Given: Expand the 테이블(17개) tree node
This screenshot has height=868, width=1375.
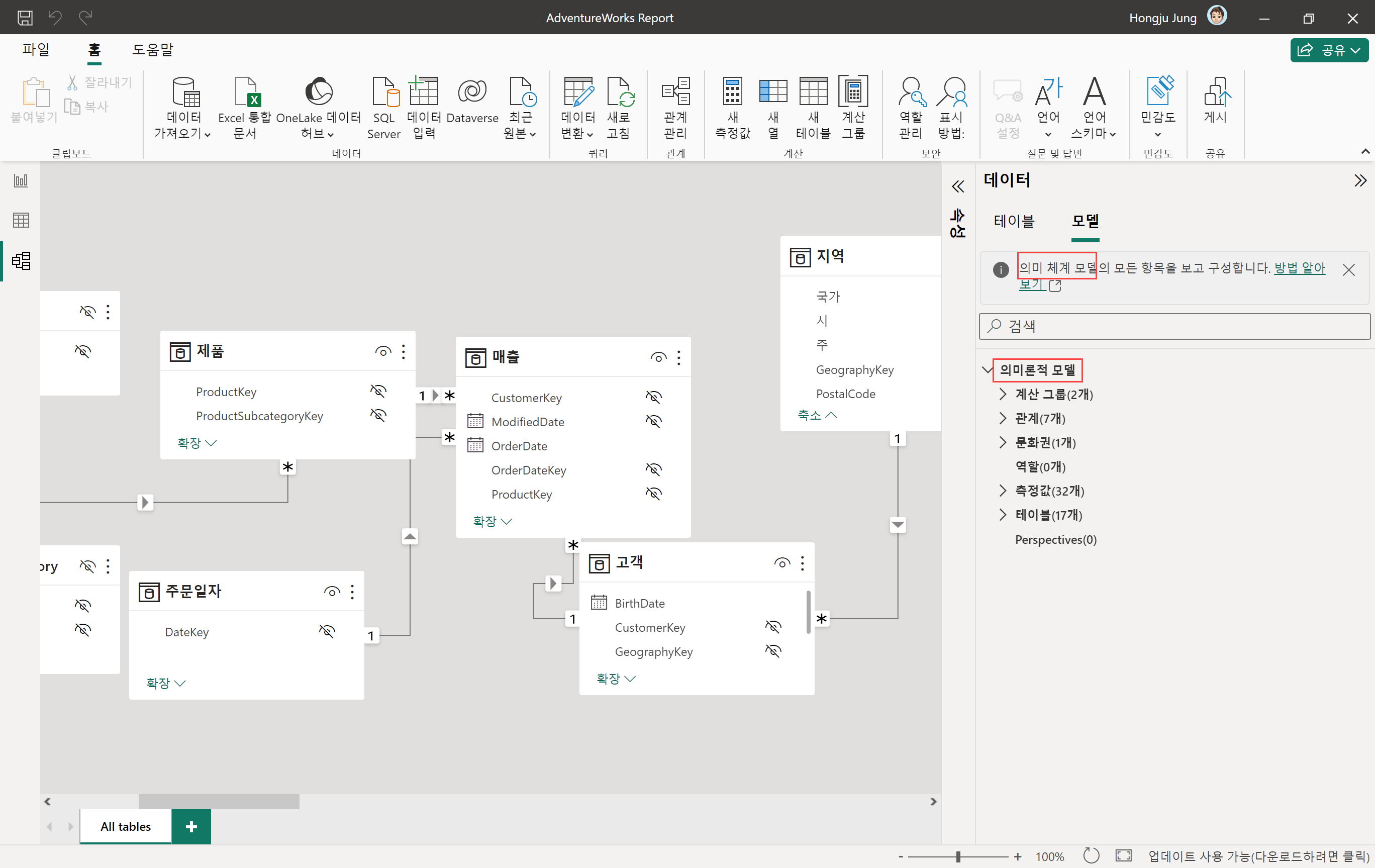Looking at the screenshot, I should click(1003, 515).
